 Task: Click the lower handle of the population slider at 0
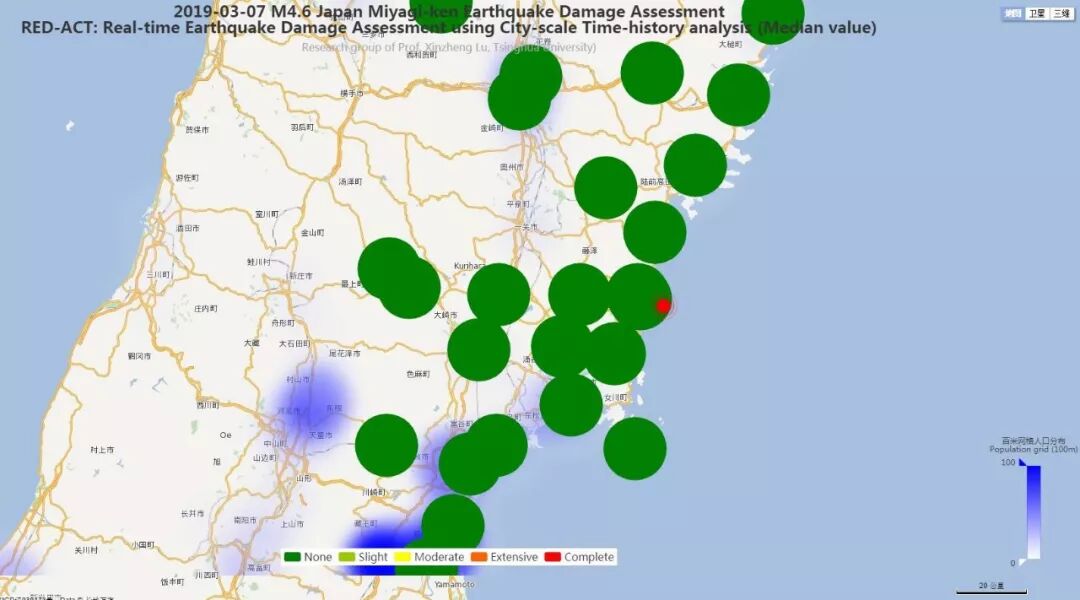tap(1022, 562)
